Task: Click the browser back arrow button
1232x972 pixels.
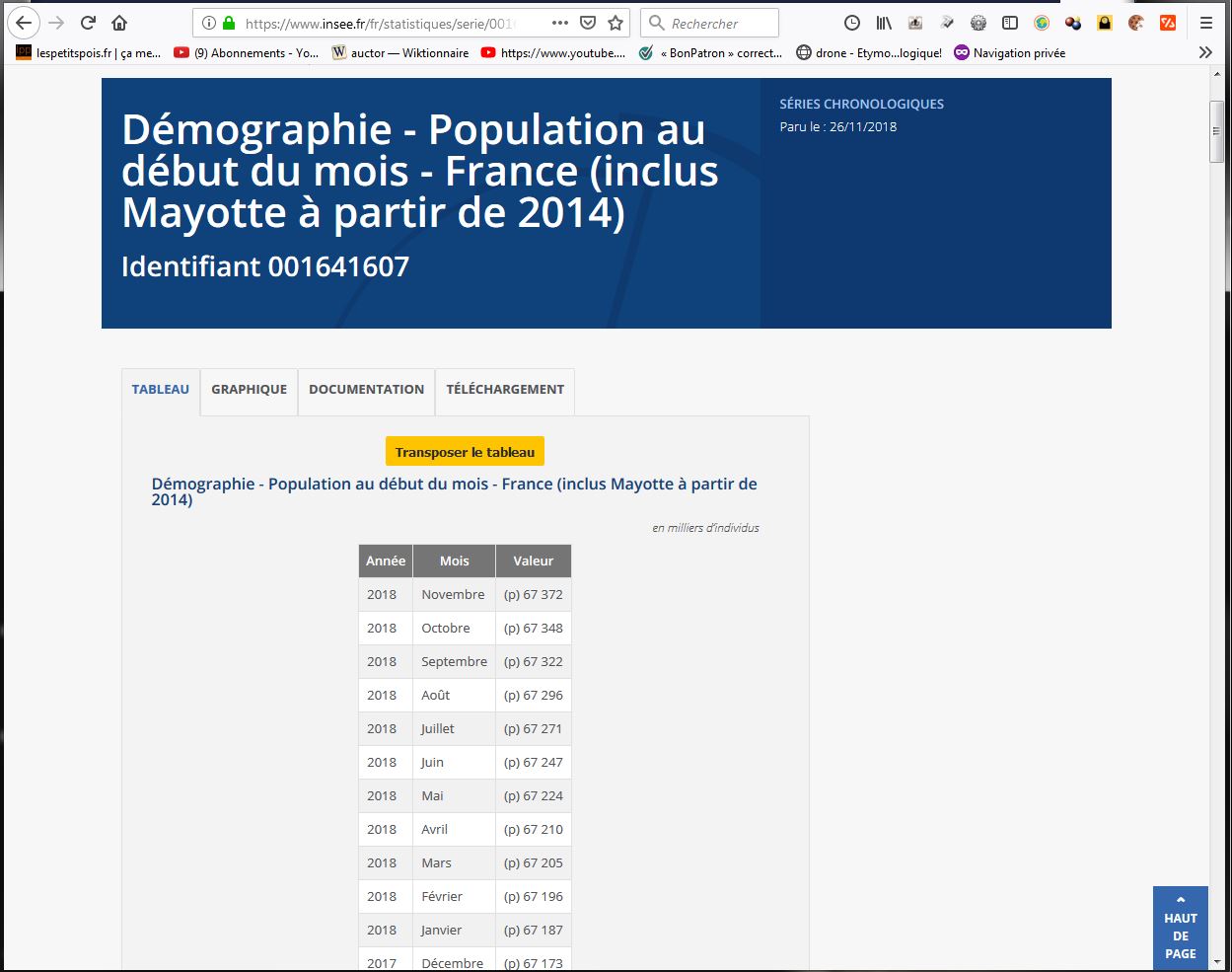Action: (24, 23)
